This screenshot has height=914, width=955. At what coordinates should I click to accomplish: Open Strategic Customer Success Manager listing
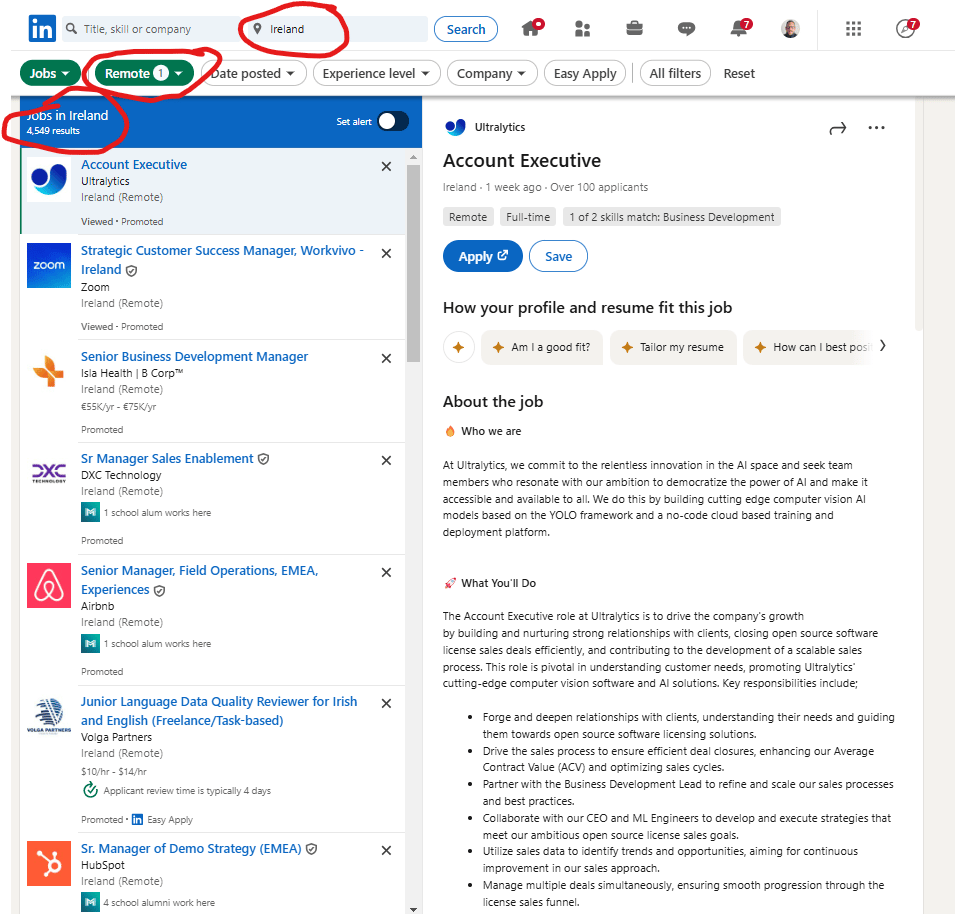click(x=222, y=259)
